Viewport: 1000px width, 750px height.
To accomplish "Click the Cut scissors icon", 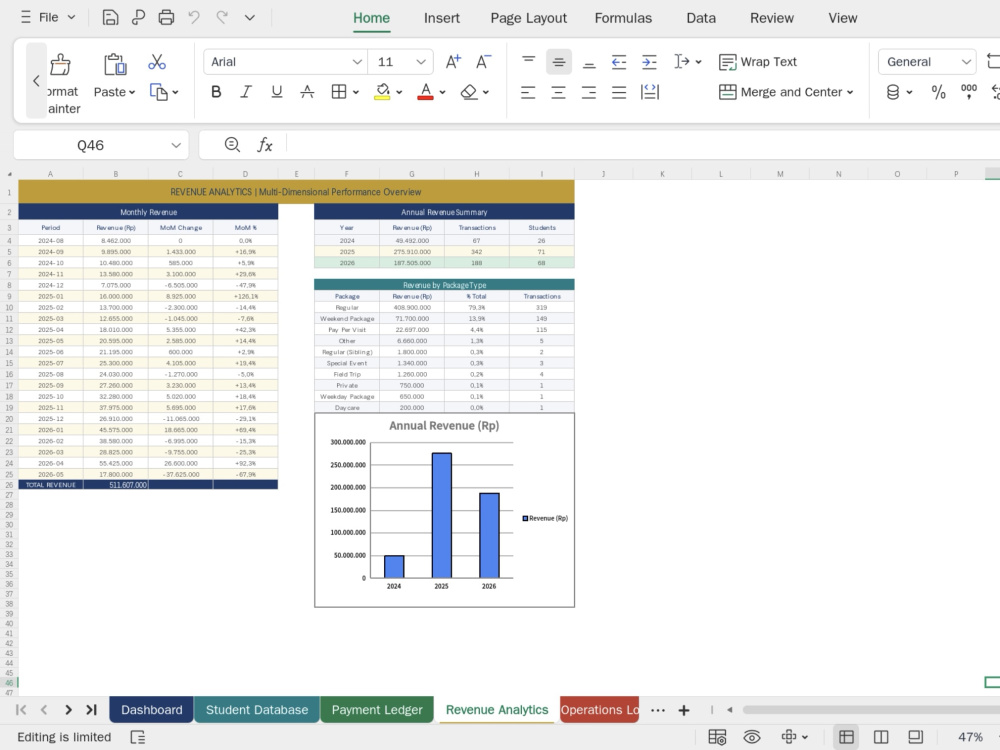I will point(157,62).
